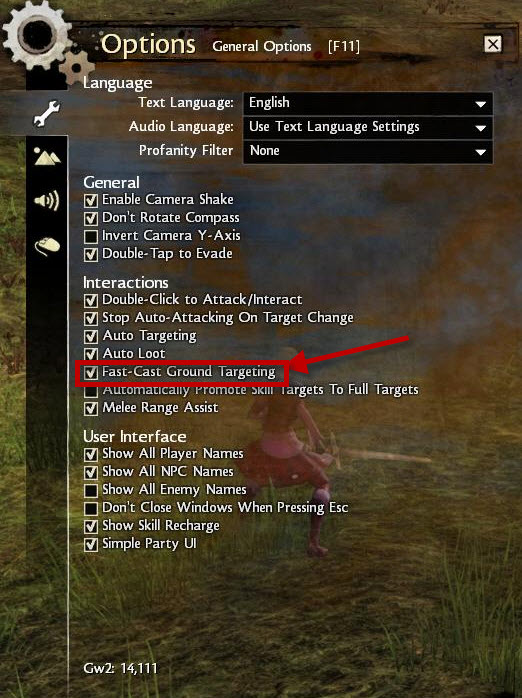The height and width of the screenshot is (698, 522).
Task: Expand the Text Language dropdown arrow
Action: coord(480,104)
